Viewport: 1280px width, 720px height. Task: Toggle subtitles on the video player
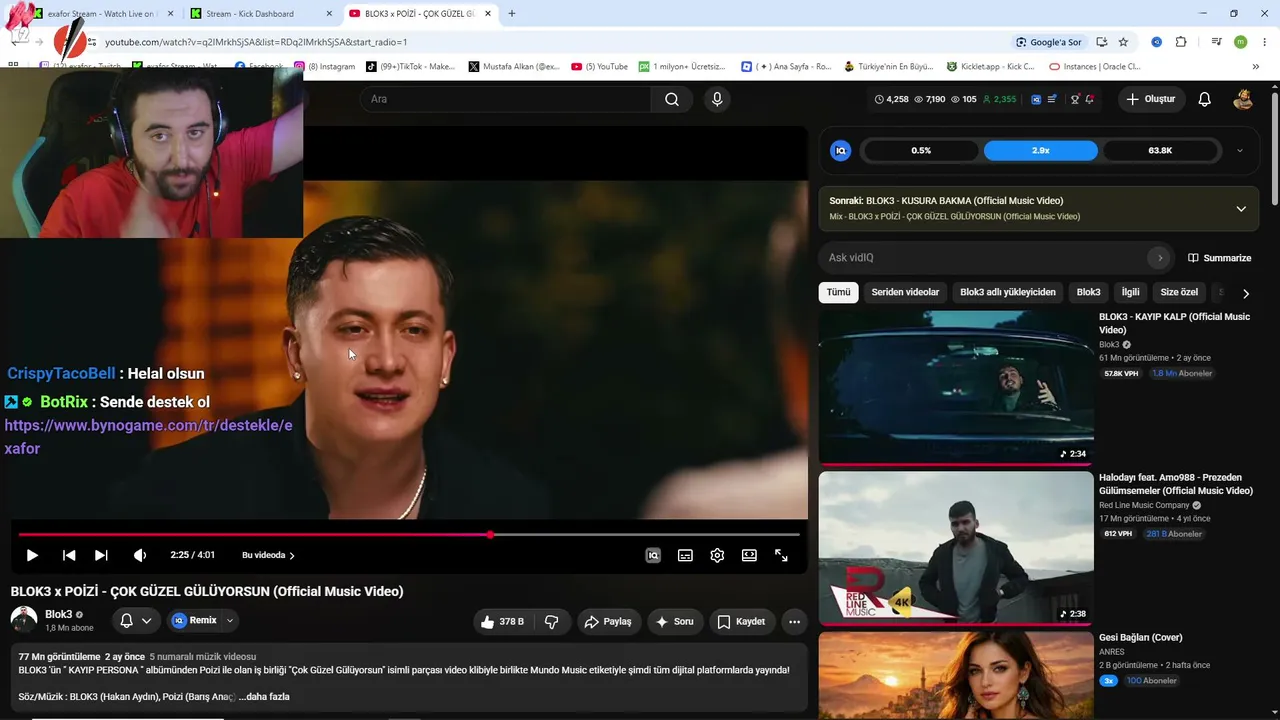point(685,555)
